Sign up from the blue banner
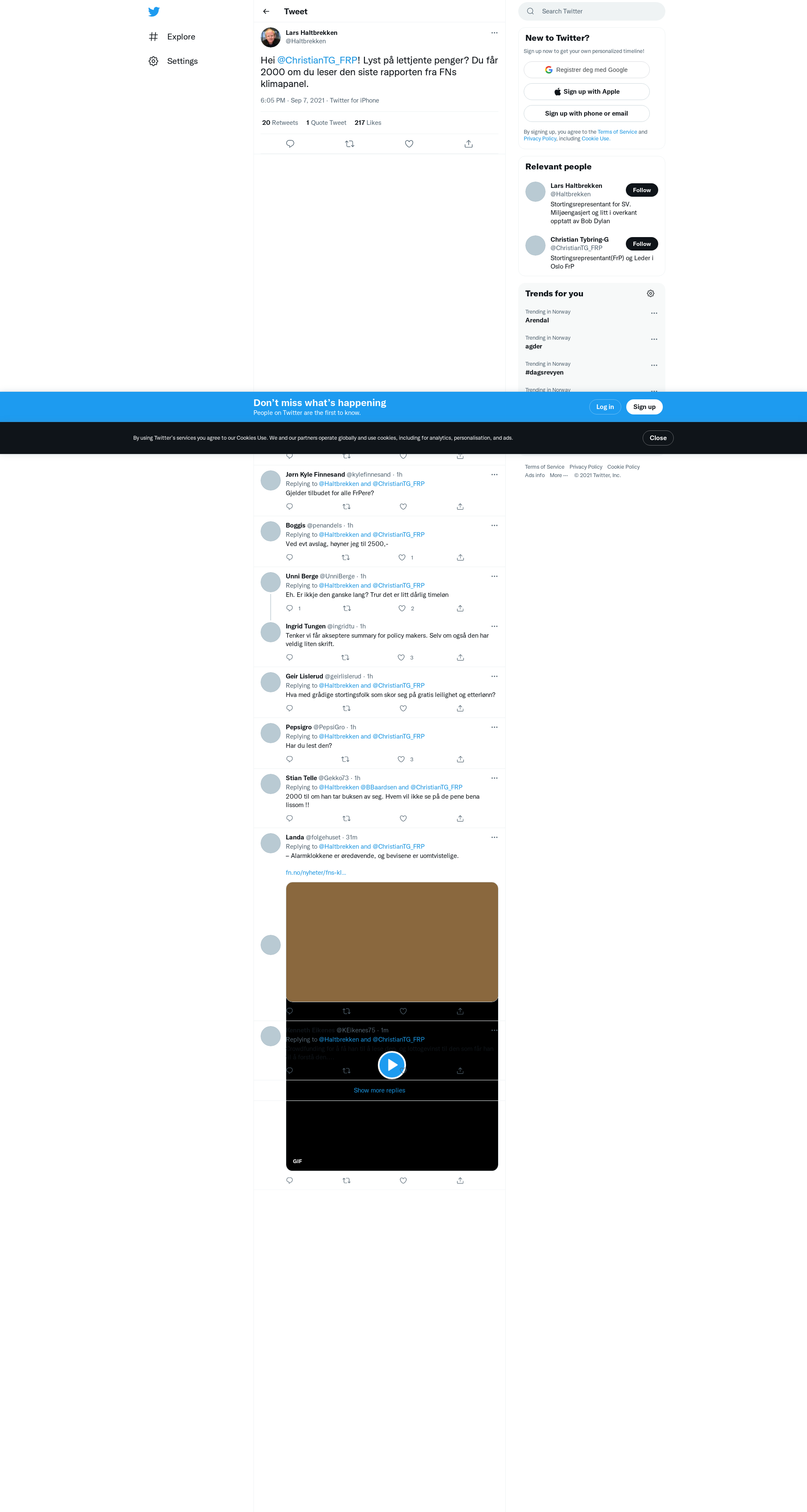The width and height of the screenshot is (807, 1512). click(x=644, y=407)
